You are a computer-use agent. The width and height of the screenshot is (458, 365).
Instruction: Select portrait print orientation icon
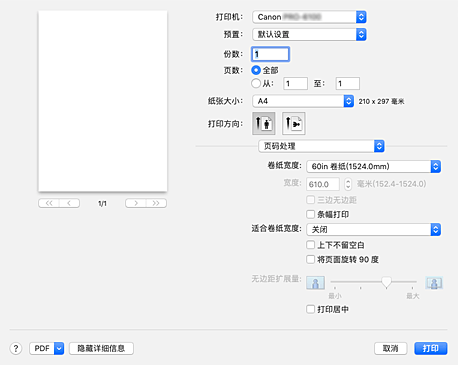click(264, 123)
